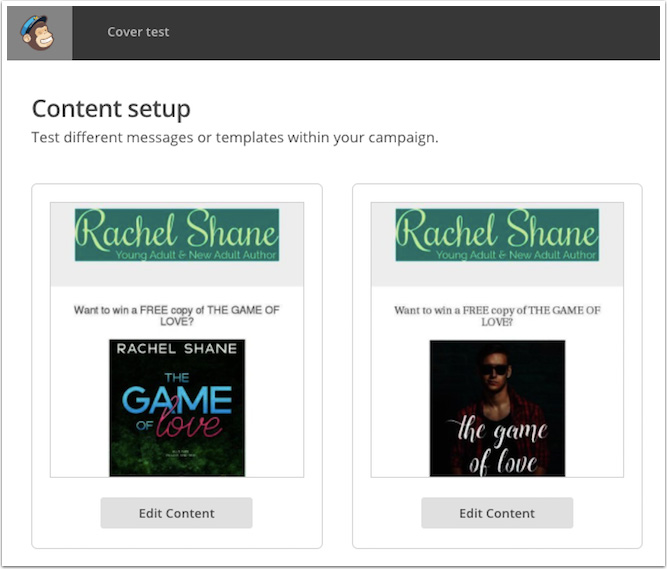Viewport: 667px width, 569px height.
Task: Click the 'Cover test' campaign title
Action: pos(138,32)
